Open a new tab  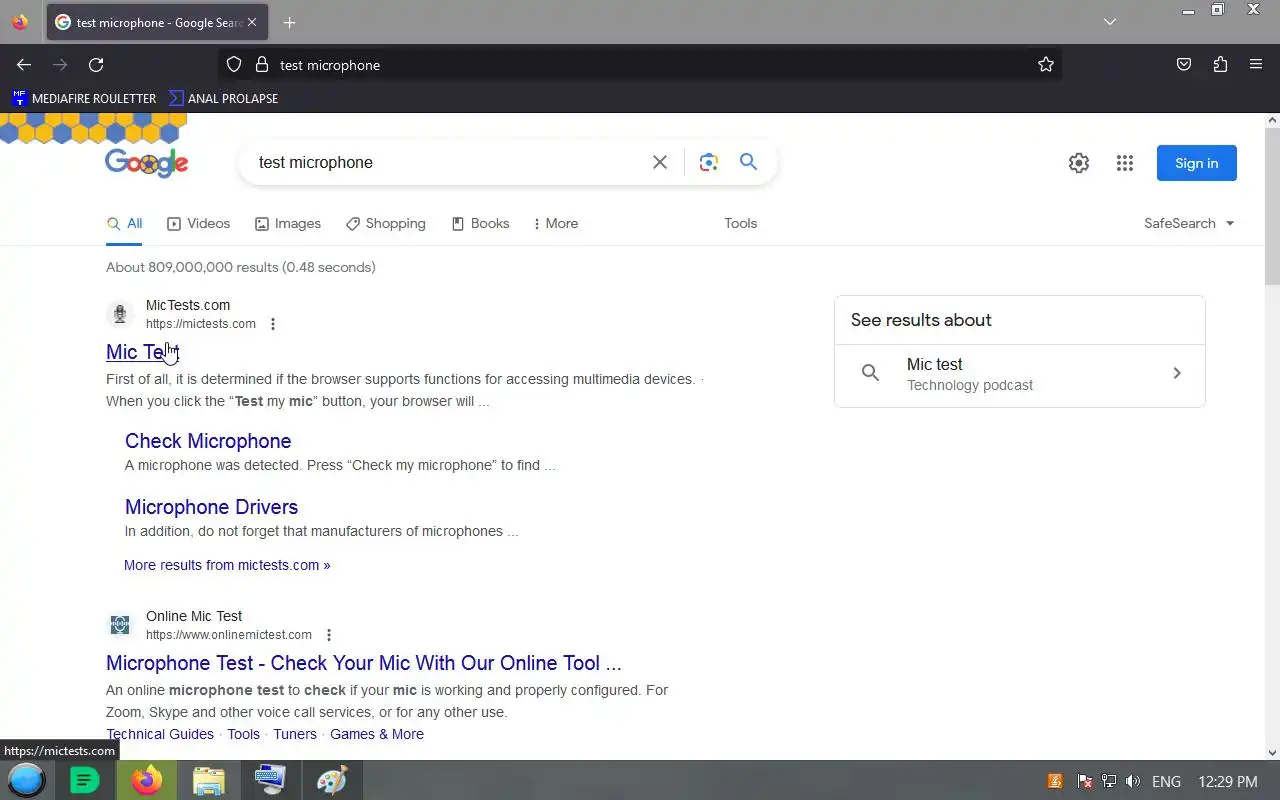tap(289, 22)
